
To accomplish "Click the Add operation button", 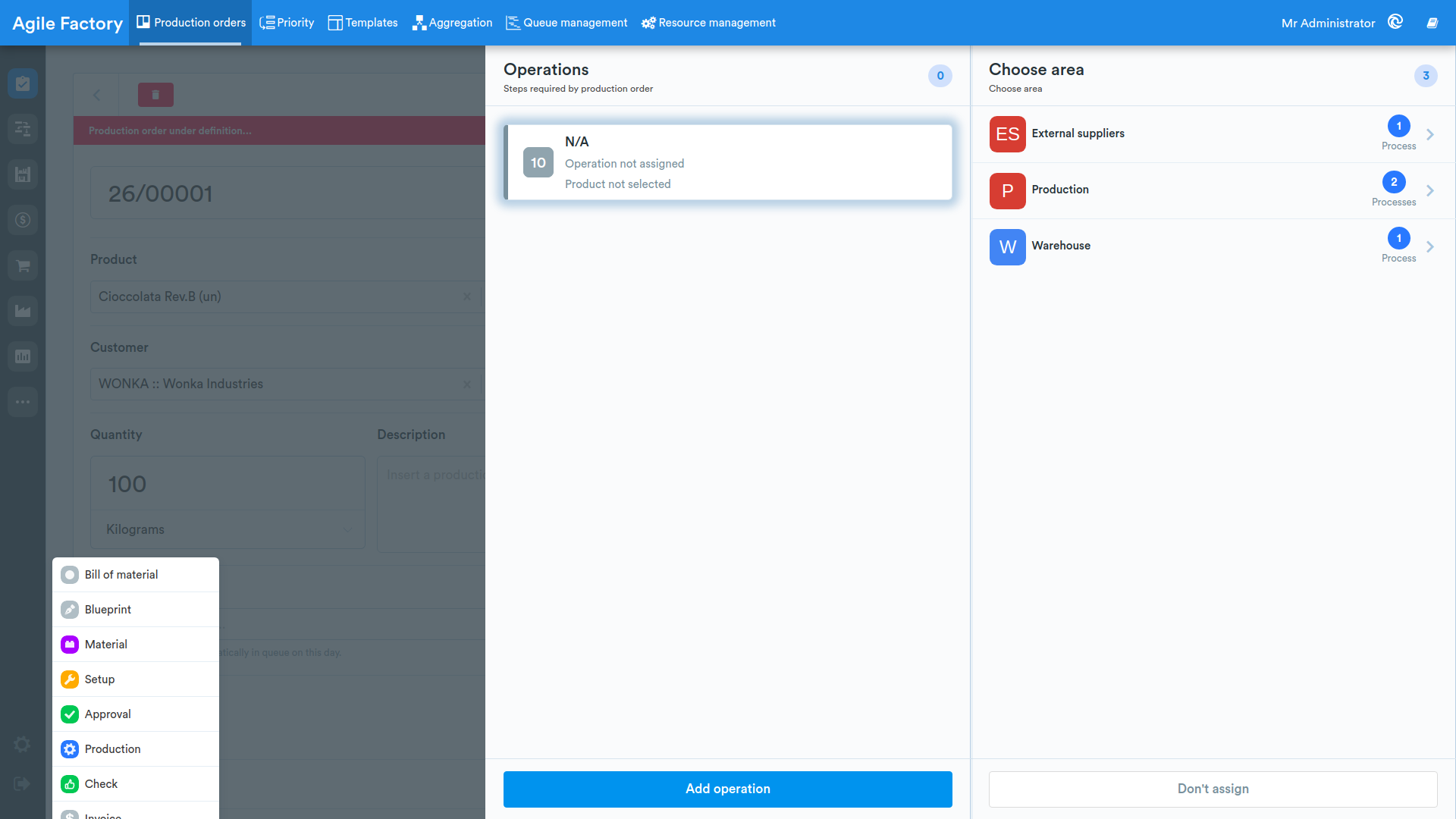I will tap(728, 789).
